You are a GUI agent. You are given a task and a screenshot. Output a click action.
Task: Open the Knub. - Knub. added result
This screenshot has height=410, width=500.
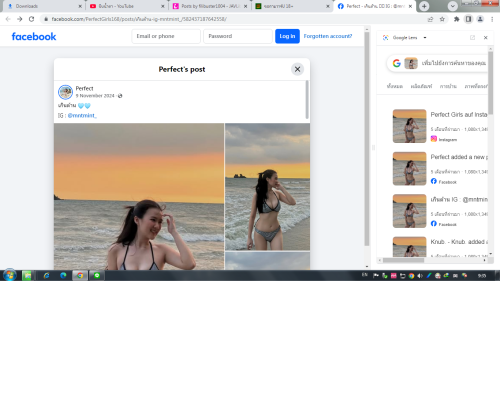(459, 242)
